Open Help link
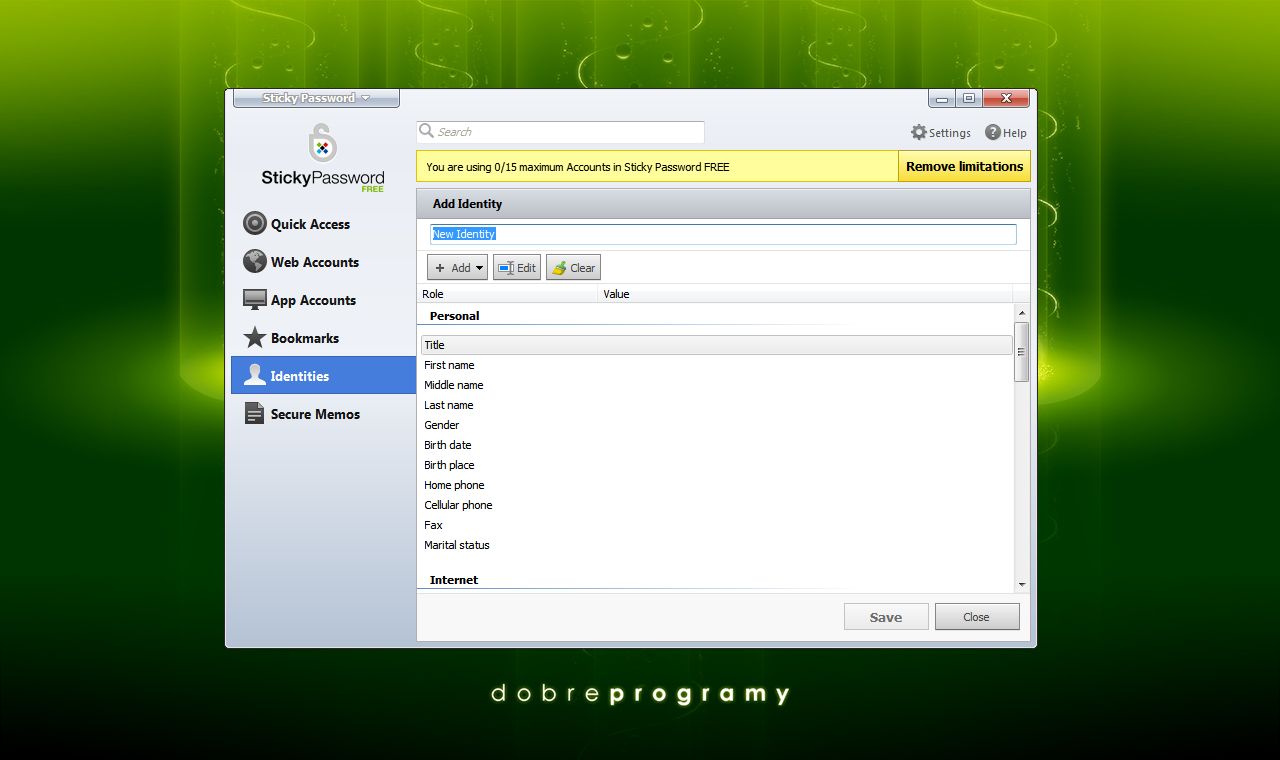 pos(1006,132)
